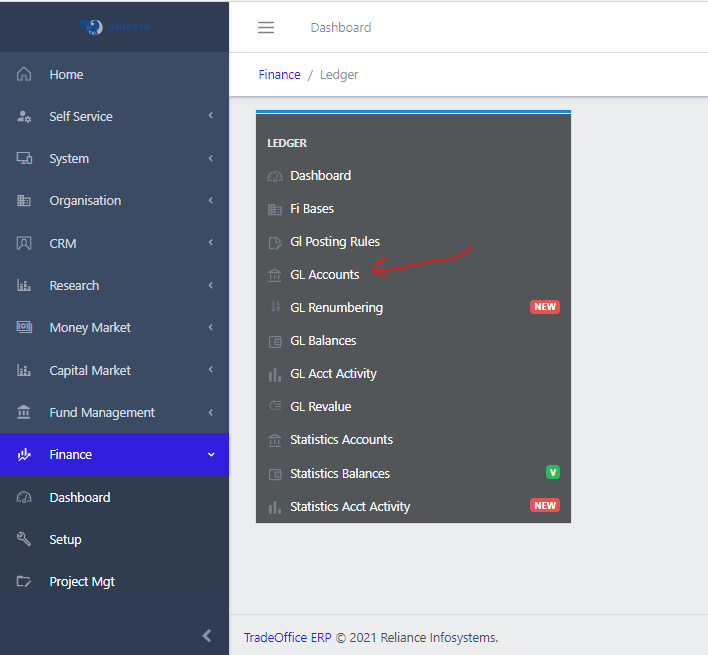The width and height of the screenshot is (708, 655).
Task: Expand the Self Service chevron
Action: 211,116
